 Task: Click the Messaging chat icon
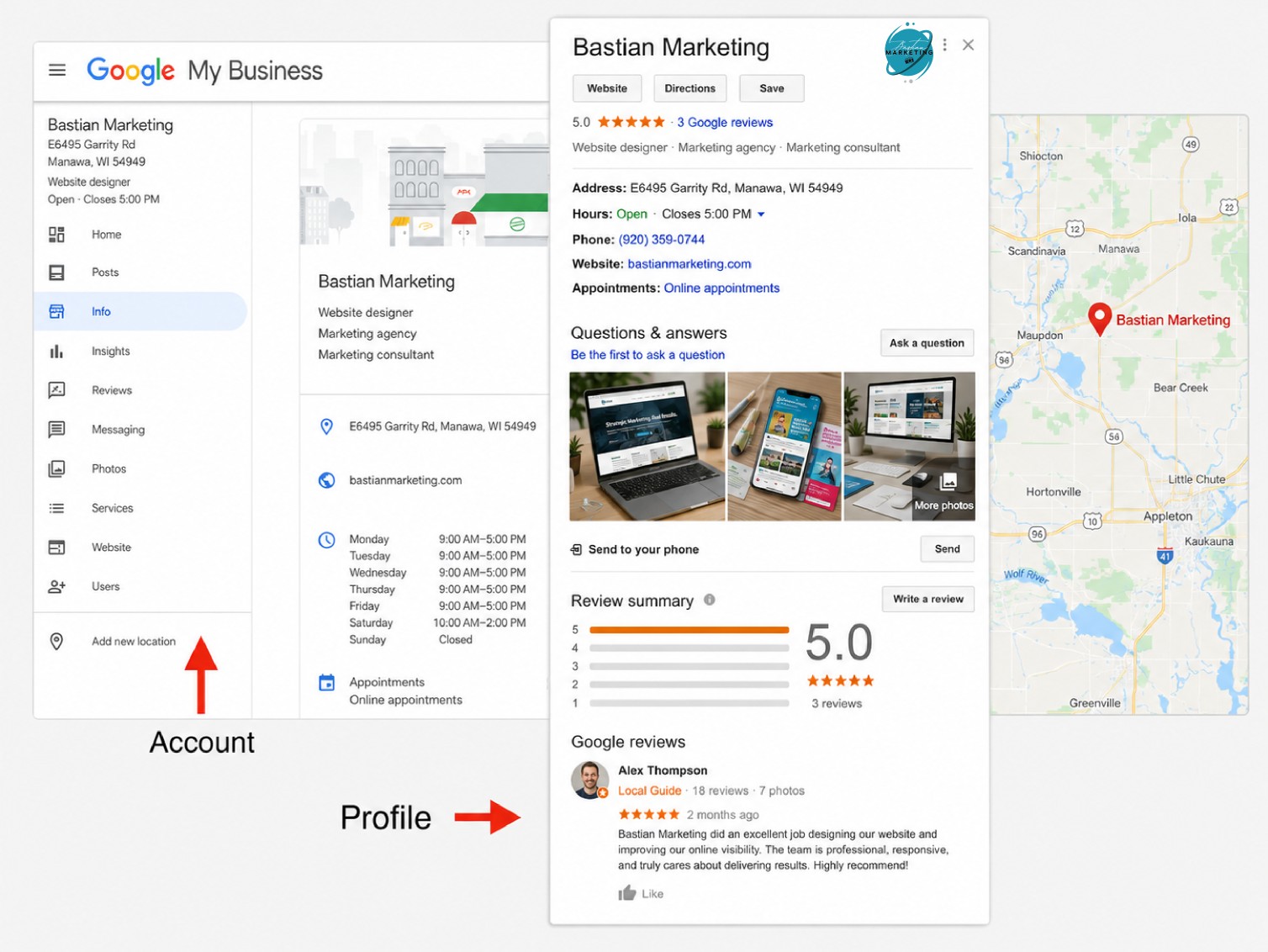(56, 430)
